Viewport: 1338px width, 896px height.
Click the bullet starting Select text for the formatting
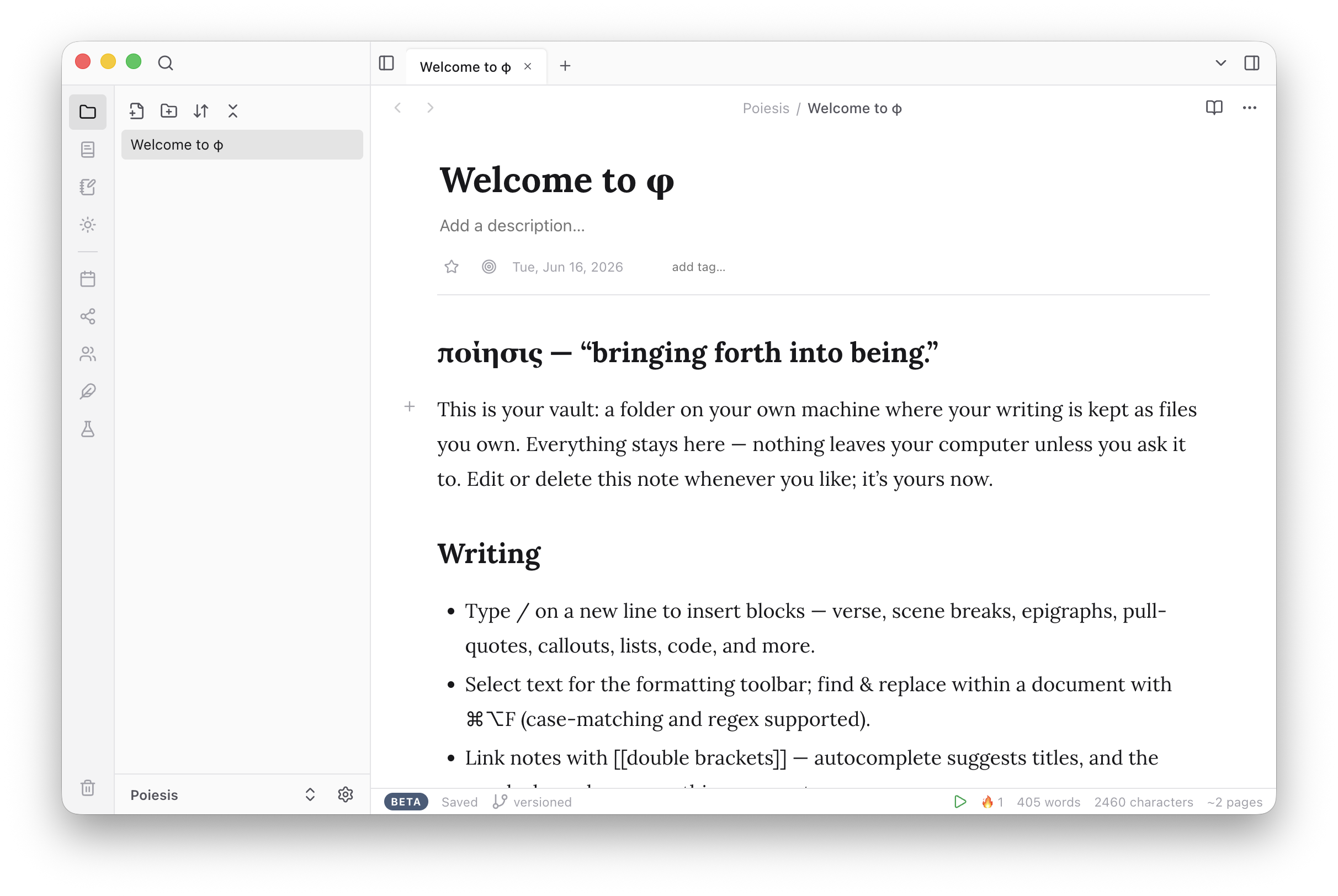pos(818,702)
